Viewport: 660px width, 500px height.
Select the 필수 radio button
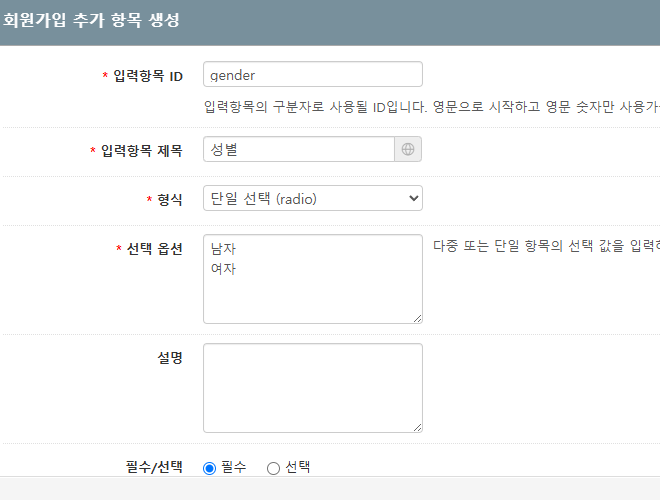pos(210,468)
